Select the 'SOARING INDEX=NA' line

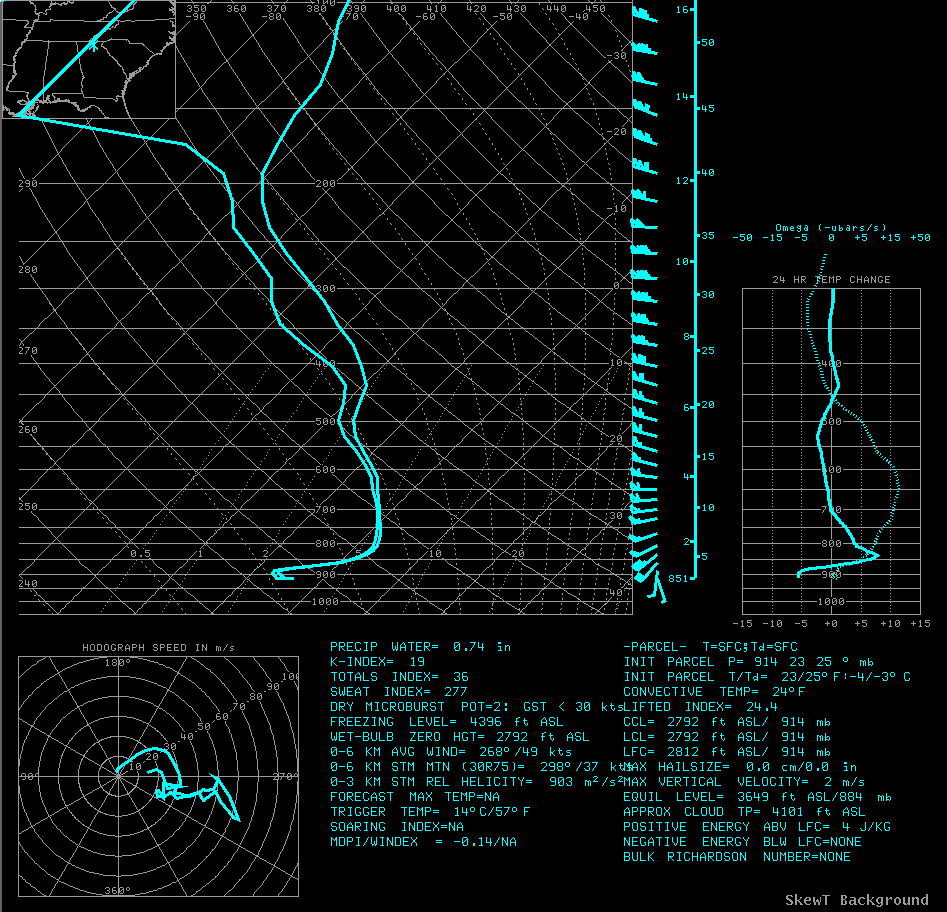click(397, 827)
